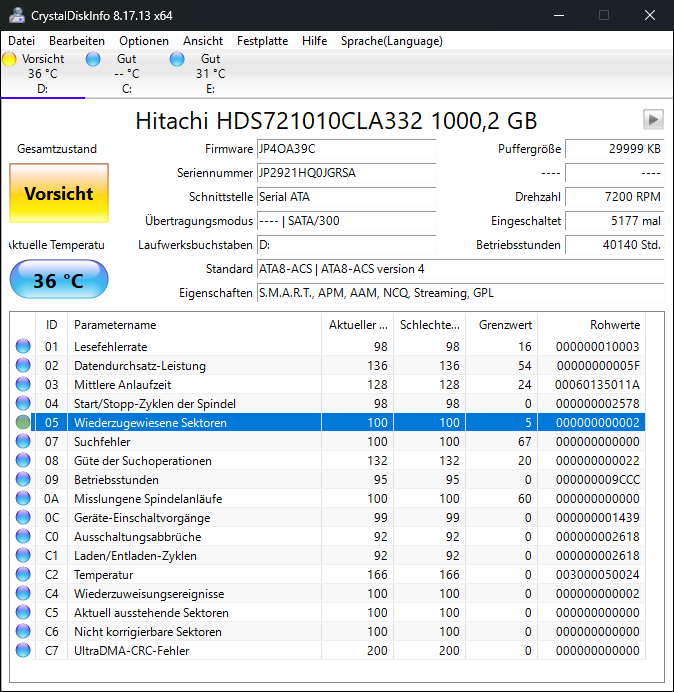Click the status orb for Aktuell ausstehende Sektoren
Screen dimensions: 674x692
point(23,612)
